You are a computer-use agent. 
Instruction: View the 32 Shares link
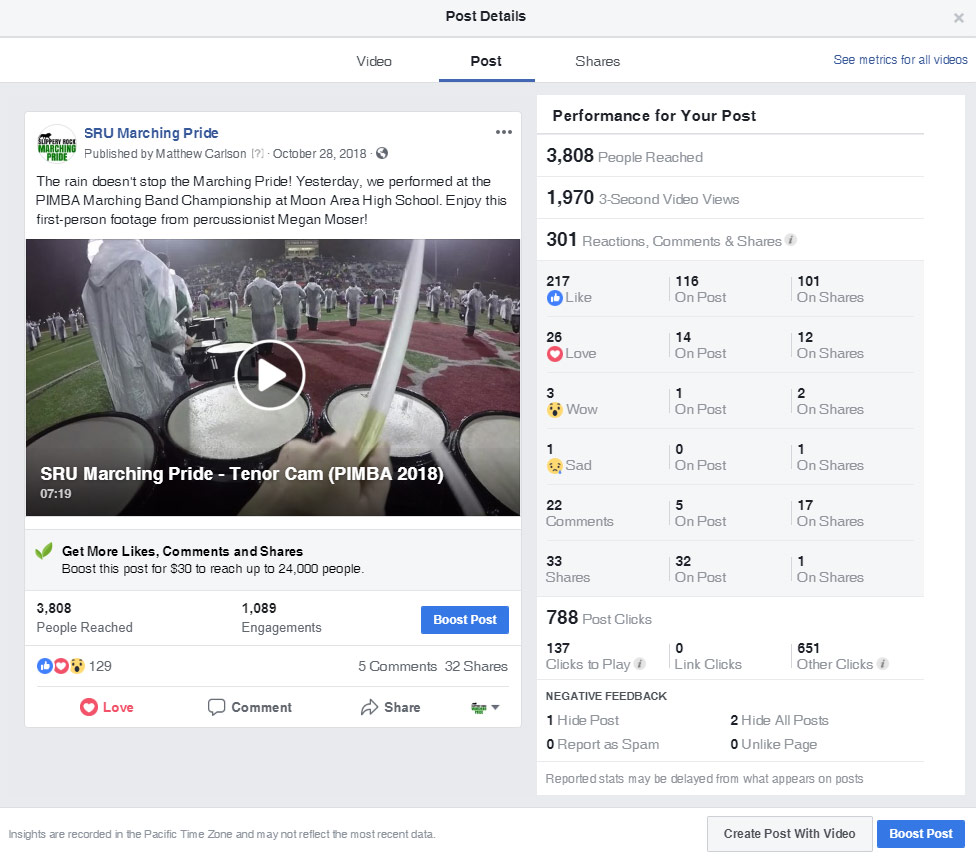(x=476, y=666)
